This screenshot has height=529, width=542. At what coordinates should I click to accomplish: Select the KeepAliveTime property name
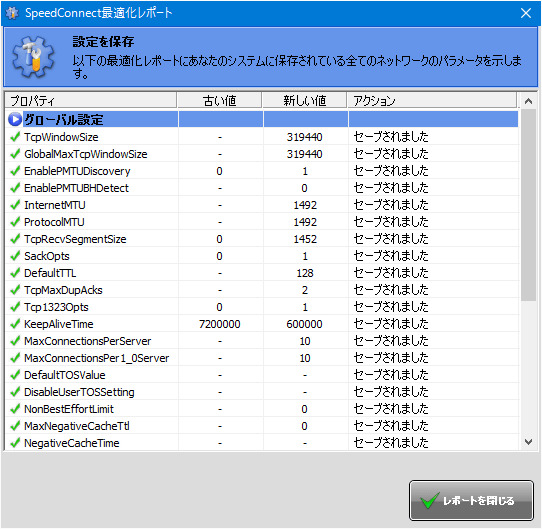point(59,324)
